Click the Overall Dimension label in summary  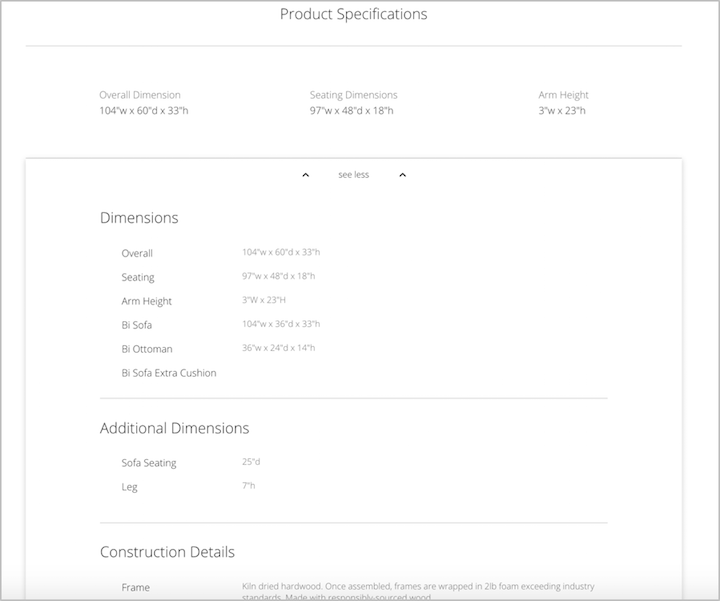point(140,95)
